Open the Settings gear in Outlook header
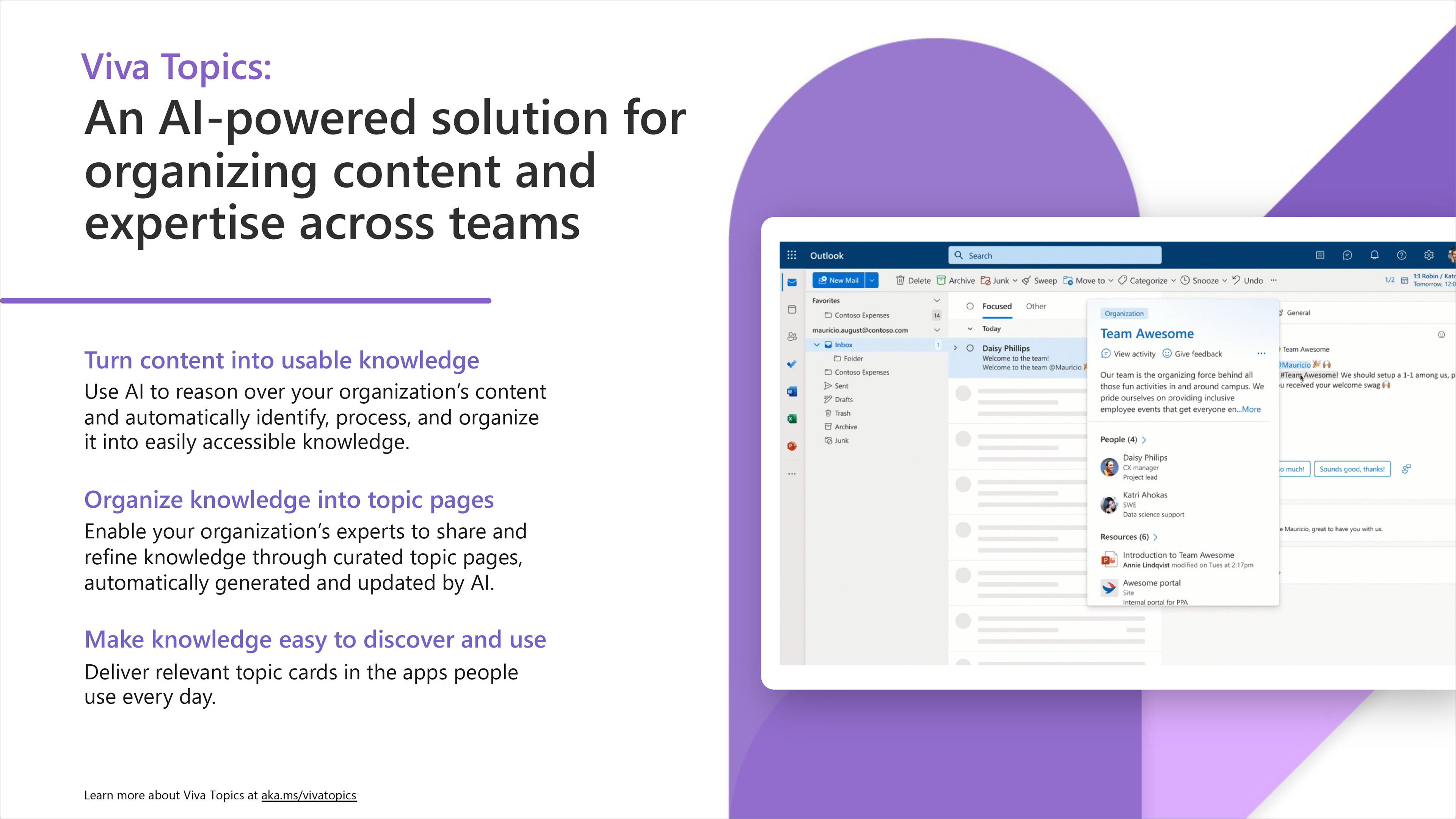 (x=1428, y=255)
